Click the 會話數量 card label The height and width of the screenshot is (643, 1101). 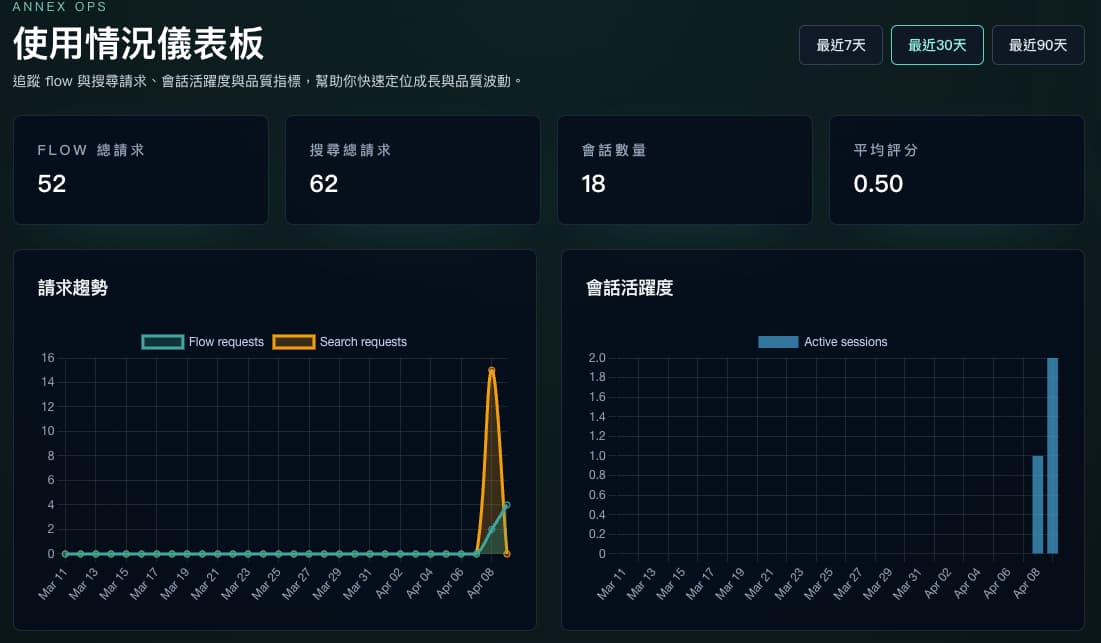[x=614, y=150]
